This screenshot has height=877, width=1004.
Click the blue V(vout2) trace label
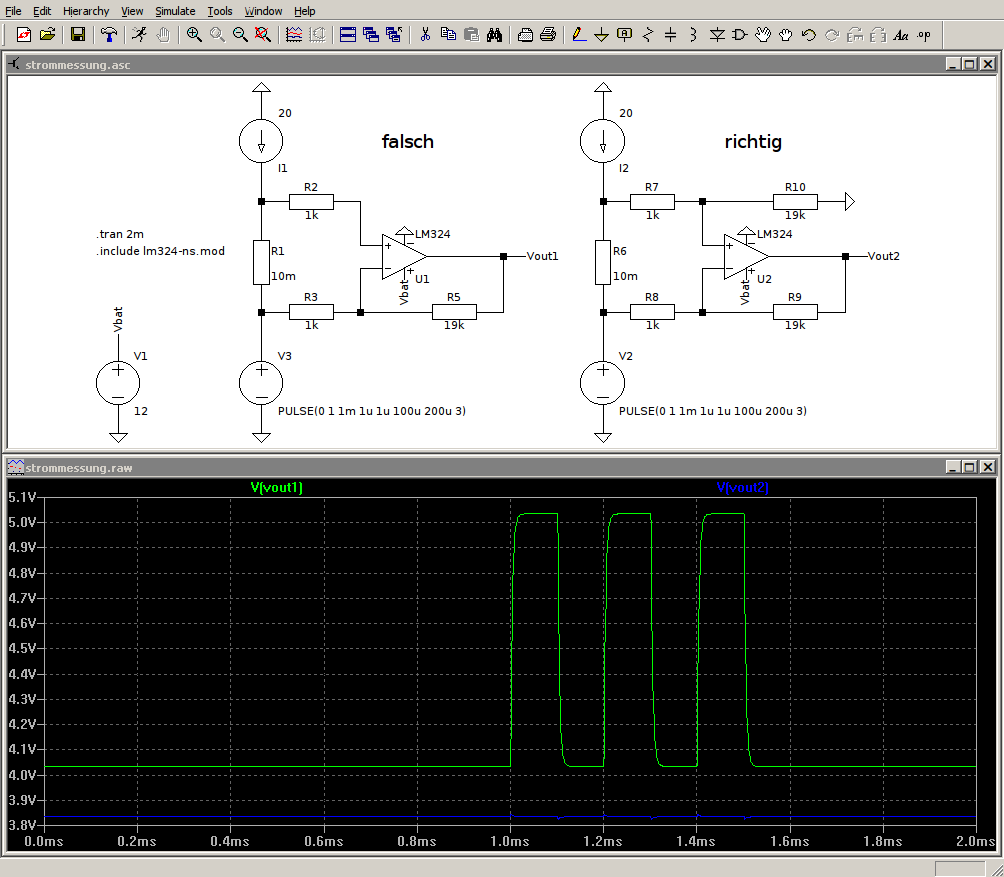743,487
